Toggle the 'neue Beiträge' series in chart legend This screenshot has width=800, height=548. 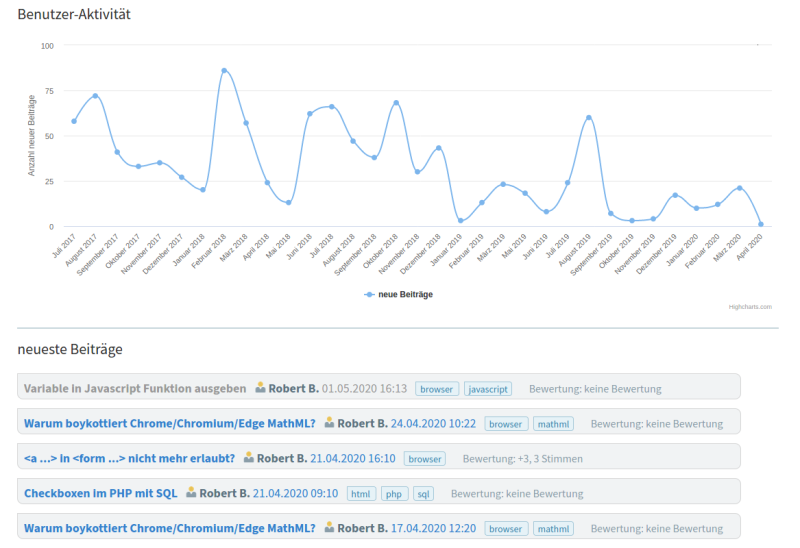point(399,294)
